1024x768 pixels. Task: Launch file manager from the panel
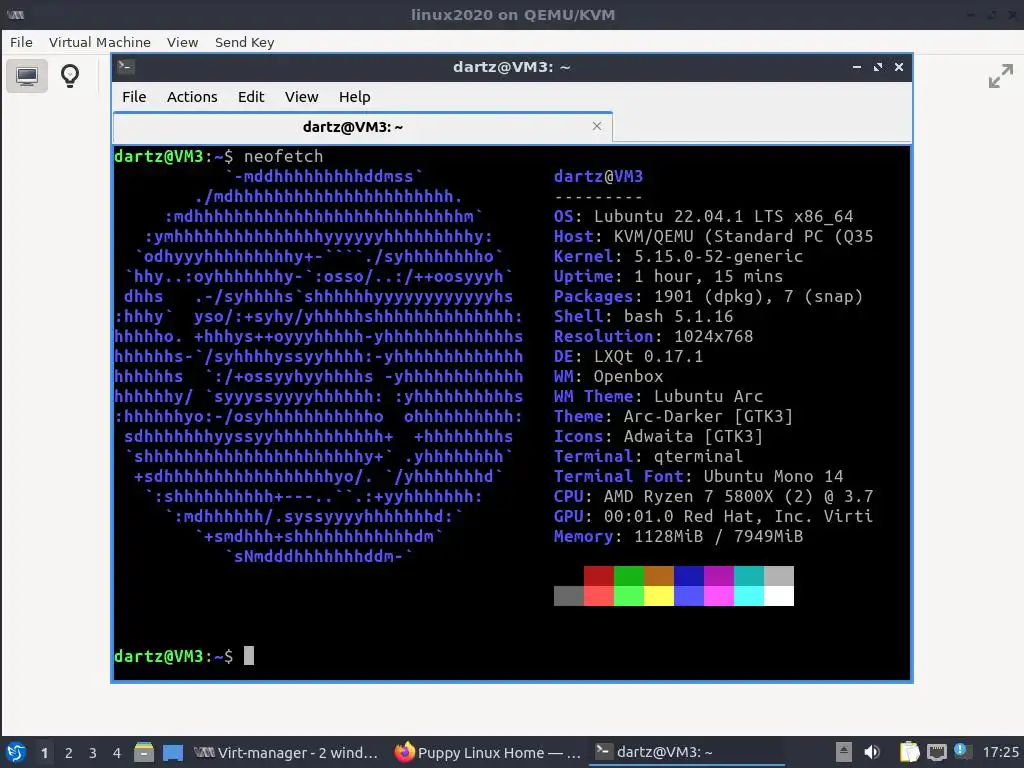[x=144, y=752]
